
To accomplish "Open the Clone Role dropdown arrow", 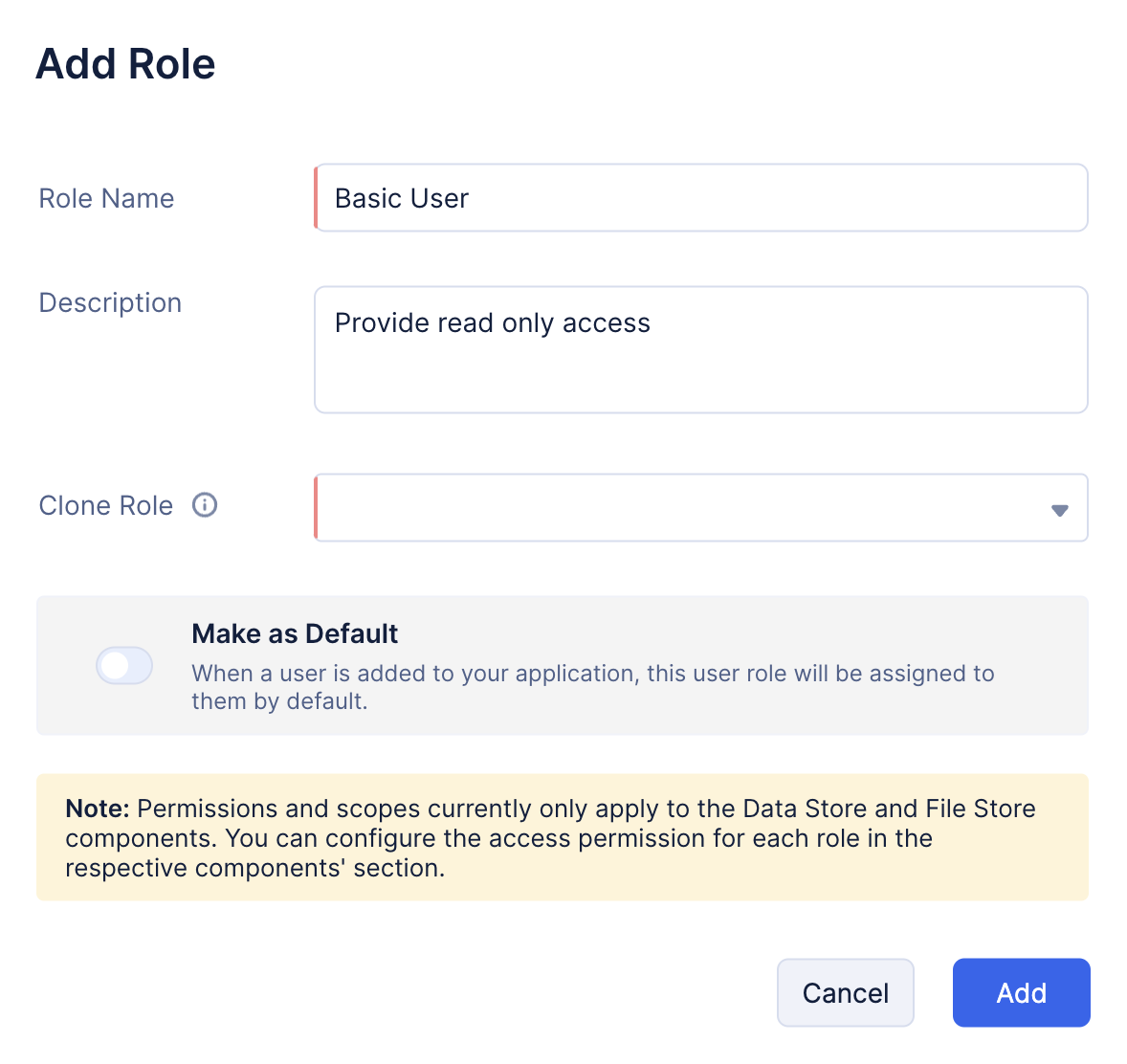I will [1059, 510].
